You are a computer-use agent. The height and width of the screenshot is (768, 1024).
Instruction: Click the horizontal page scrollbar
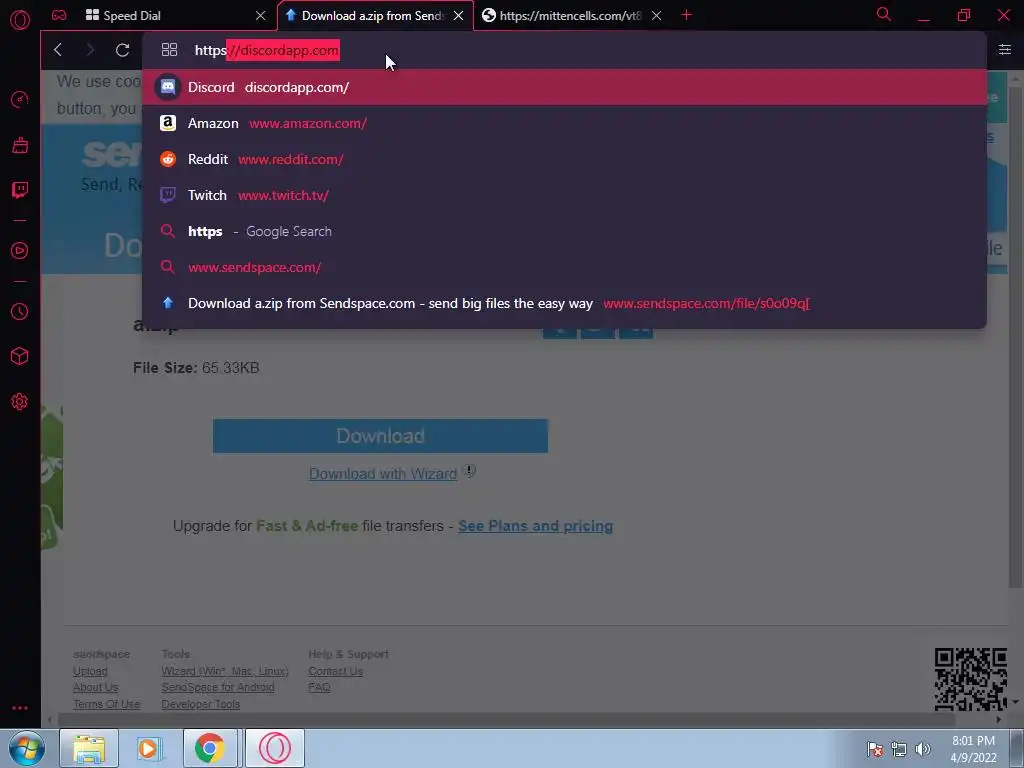click(506, 720)
